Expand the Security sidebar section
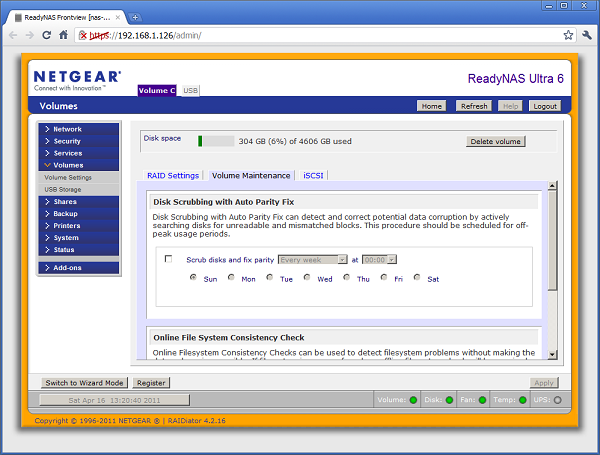 (x=79, y=141)
